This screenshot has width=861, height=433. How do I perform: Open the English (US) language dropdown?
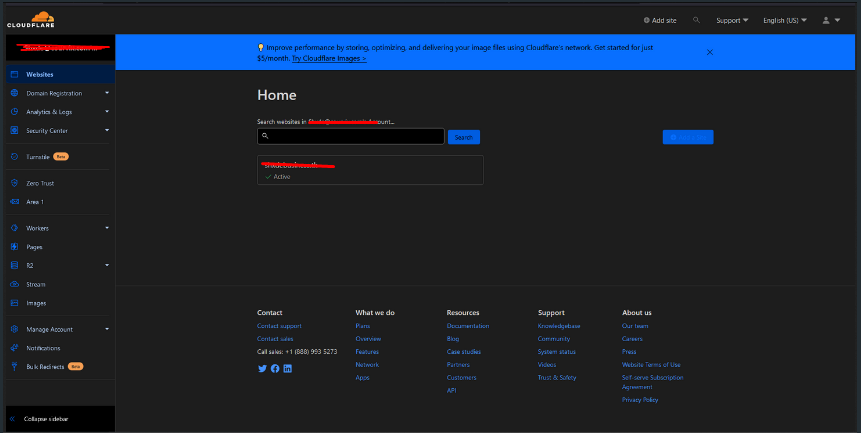(x=785, y=20)
